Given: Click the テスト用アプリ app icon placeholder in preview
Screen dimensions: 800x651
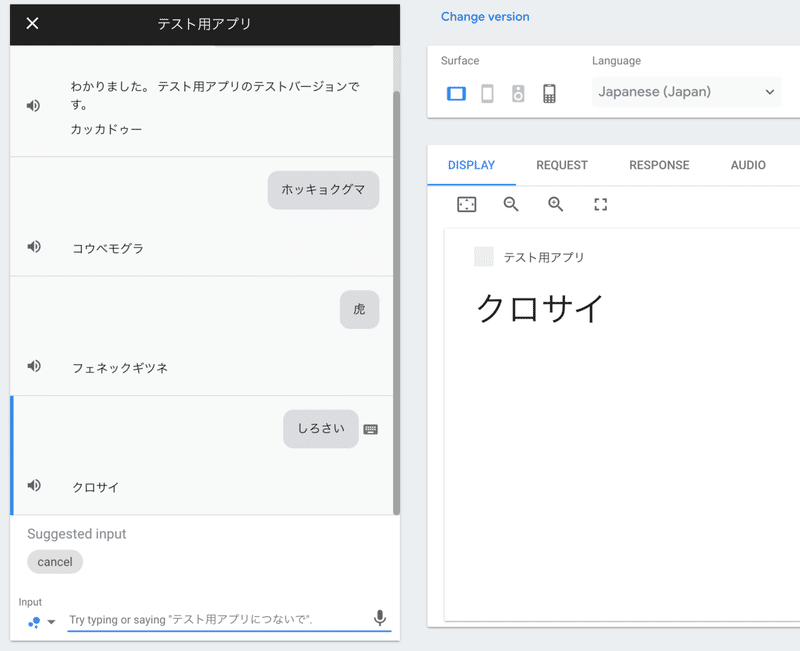Looking at the screenshot, I should 484,257.
